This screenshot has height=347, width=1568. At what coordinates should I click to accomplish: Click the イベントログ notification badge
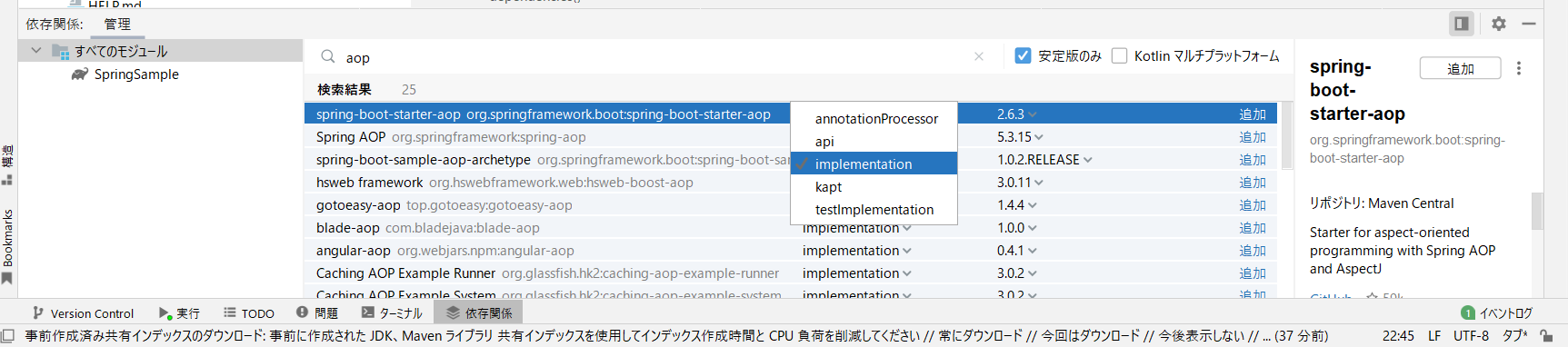pyautogui.click(x=1467, y=312)
